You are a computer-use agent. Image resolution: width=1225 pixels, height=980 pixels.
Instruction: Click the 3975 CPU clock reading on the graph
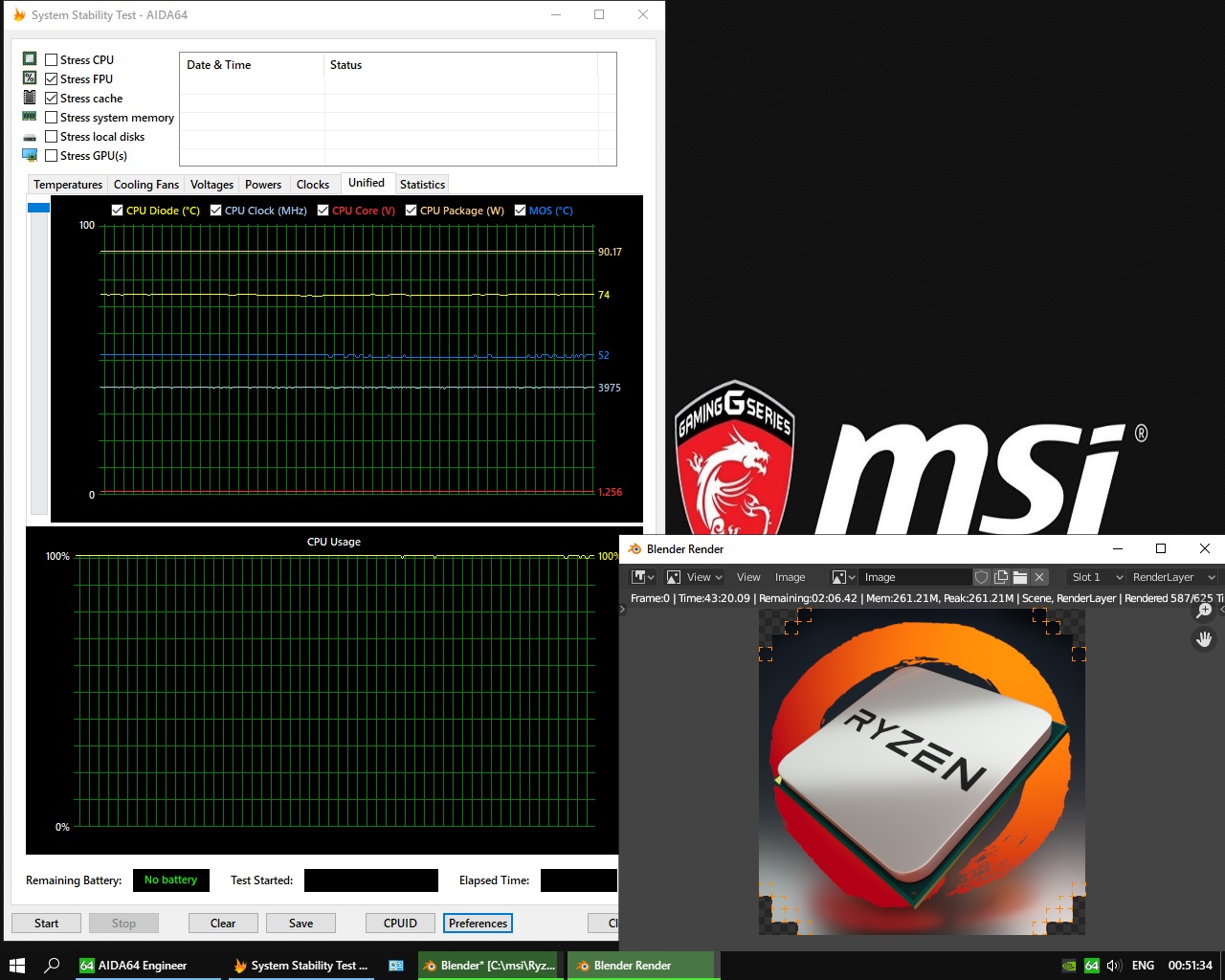point(609,388)
